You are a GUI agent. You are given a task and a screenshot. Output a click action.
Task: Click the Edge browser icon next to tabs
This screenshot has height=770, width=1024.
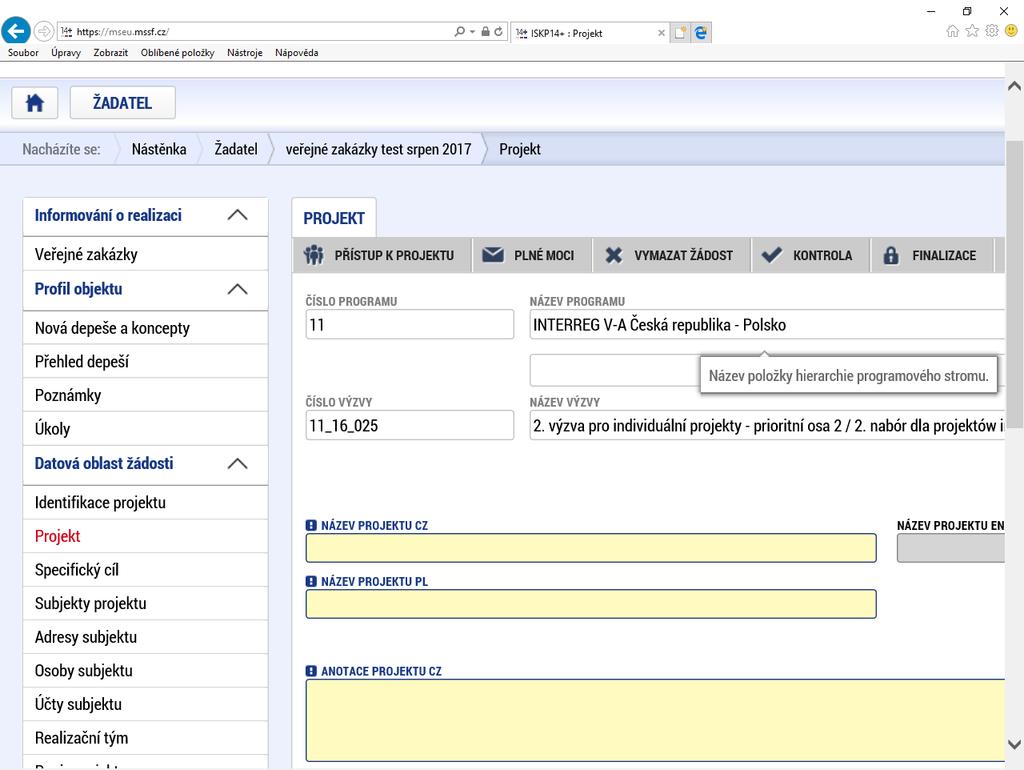[701, 33]
